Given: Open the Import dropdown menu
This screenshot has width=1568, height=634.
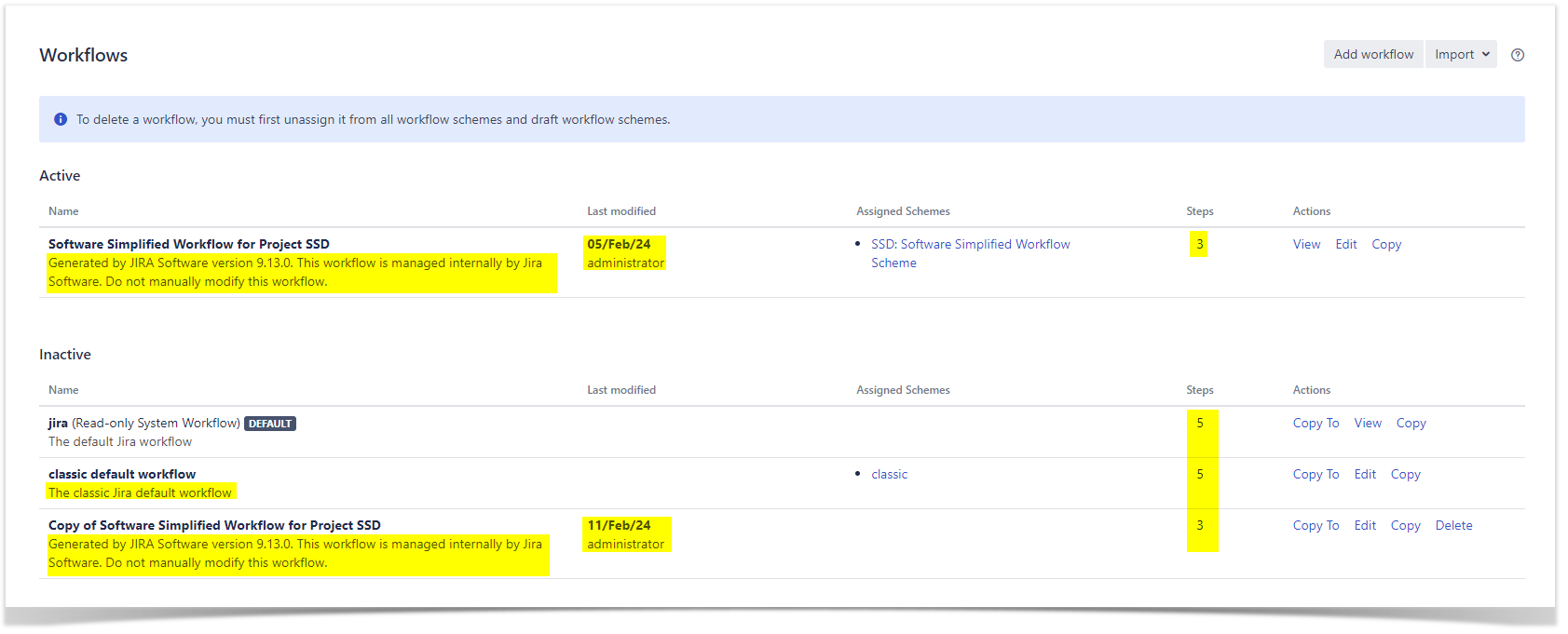Looking at the screenshot, I should [x=1460, y=55].
